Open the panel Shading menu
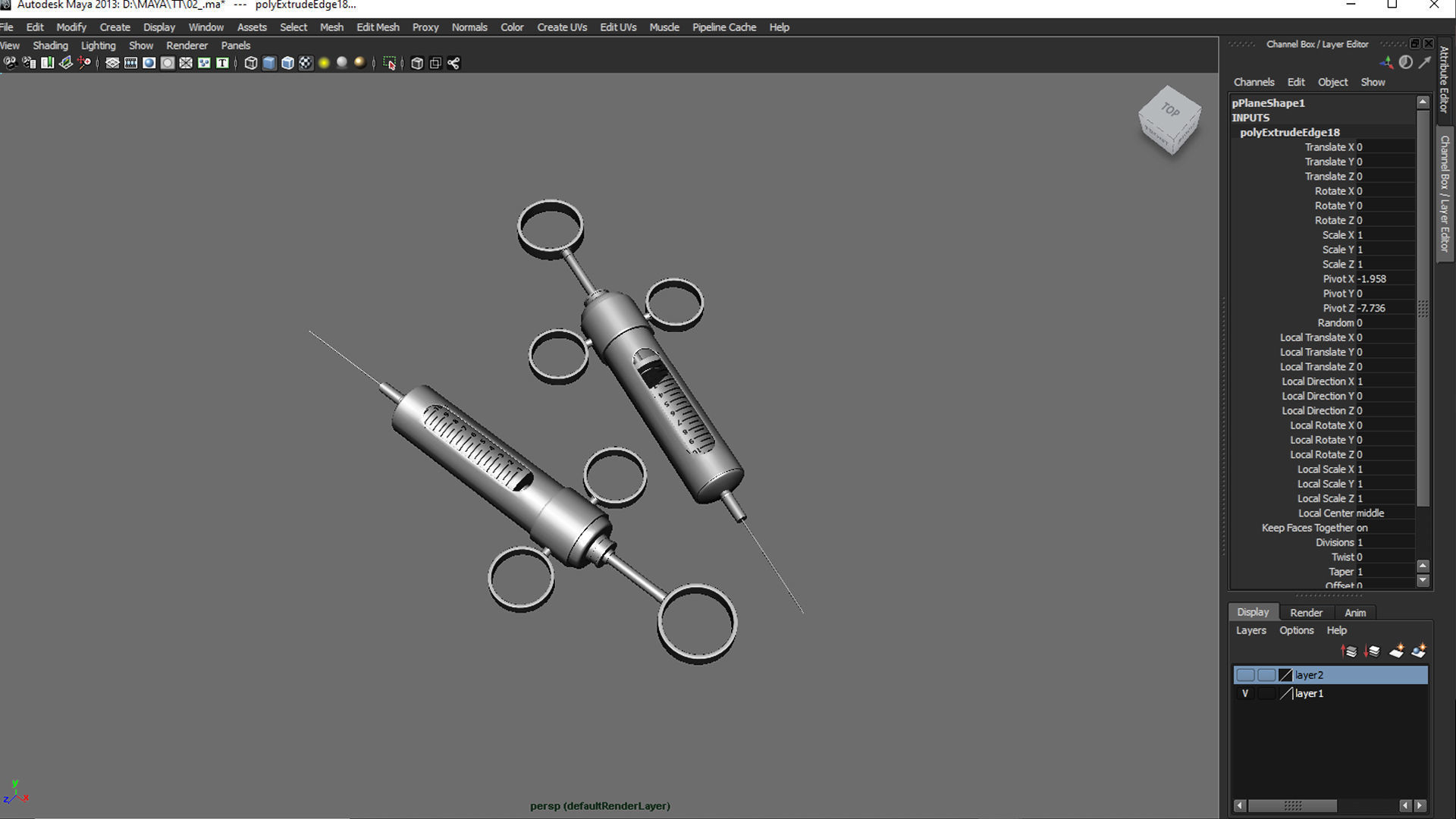This screenshot has height=819, width=1456. click(x=50, y=45)
